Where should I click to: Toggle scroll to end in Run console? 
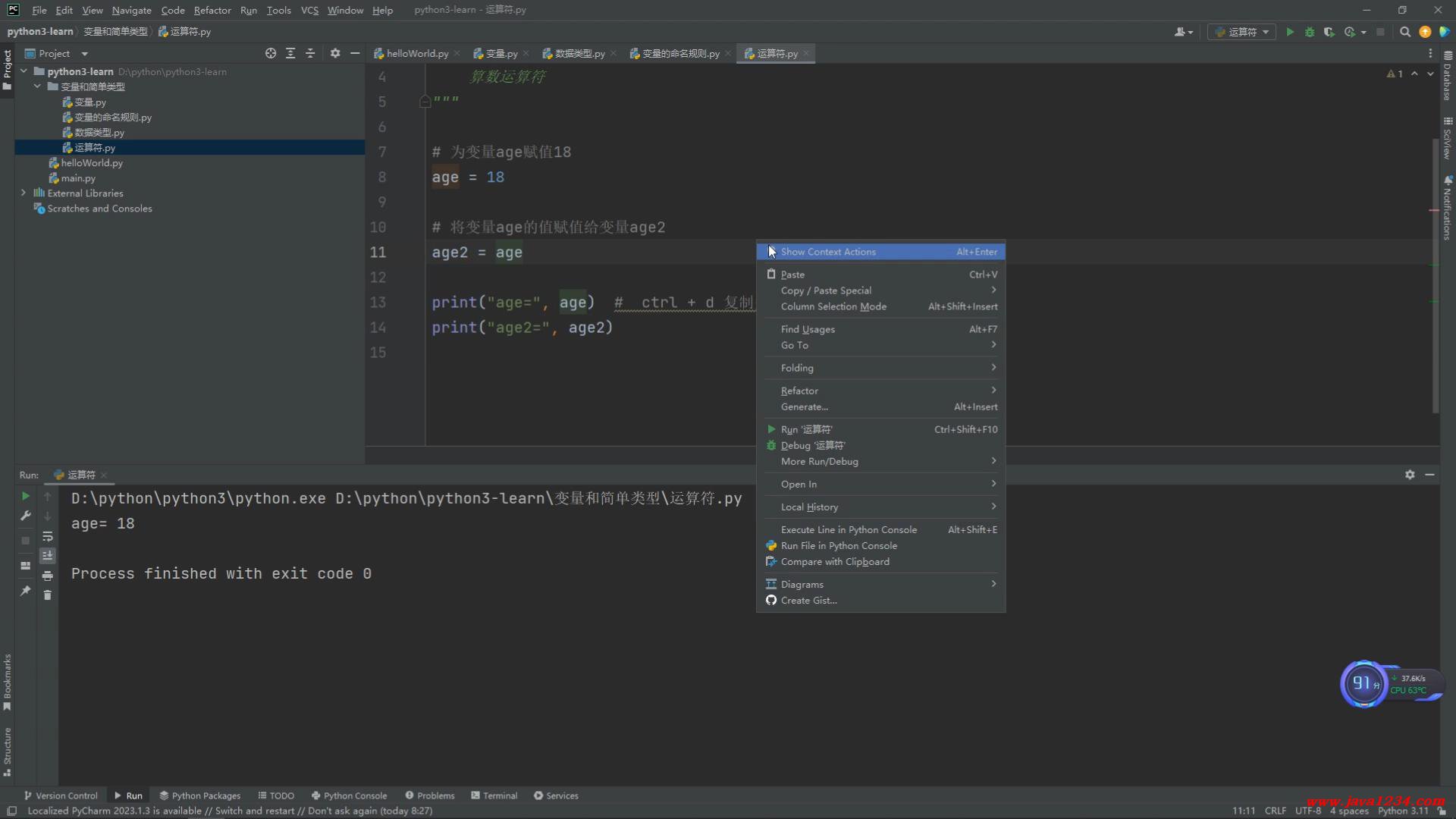pyautogui.click(x=47, y=556)
